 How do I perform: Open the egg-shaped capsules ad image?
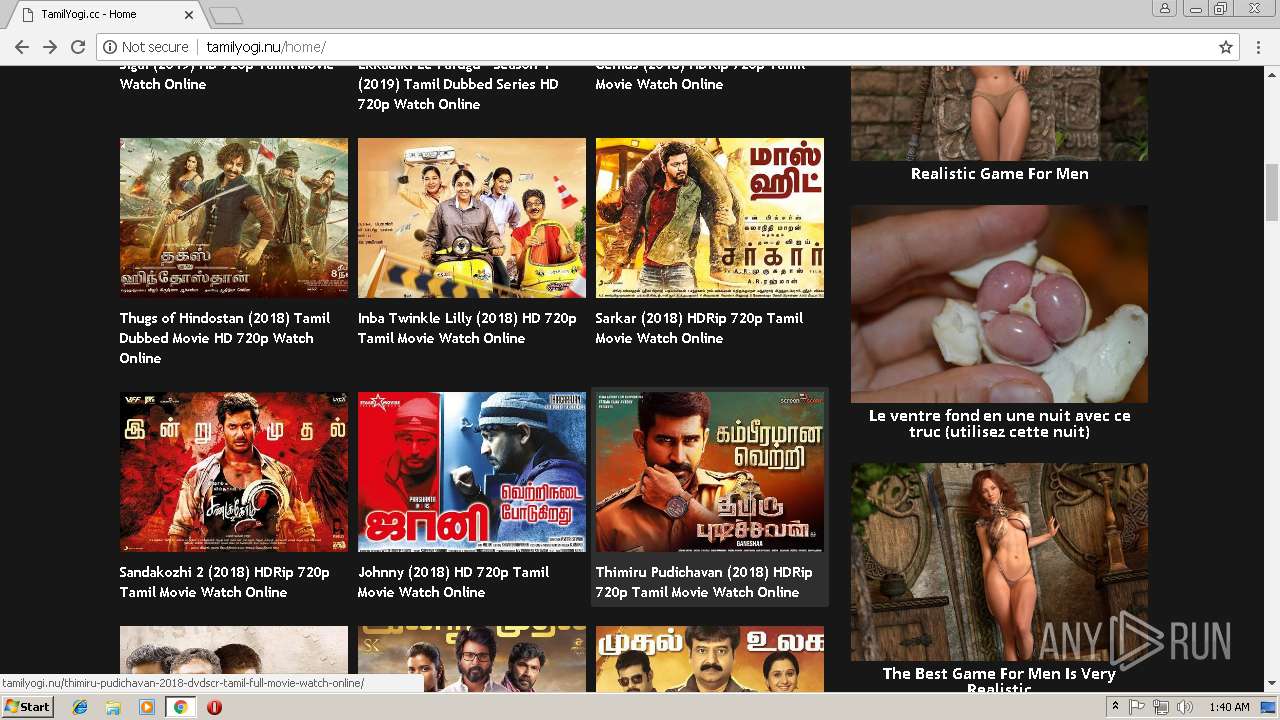click(999, 304)
